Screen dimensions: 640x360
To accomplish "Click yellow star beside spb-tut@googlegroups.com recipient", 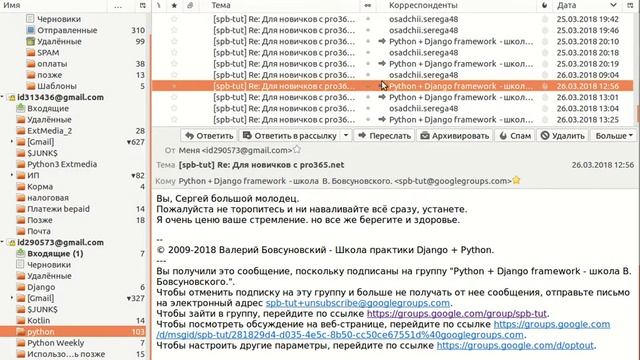I will [x=516, y=180].
